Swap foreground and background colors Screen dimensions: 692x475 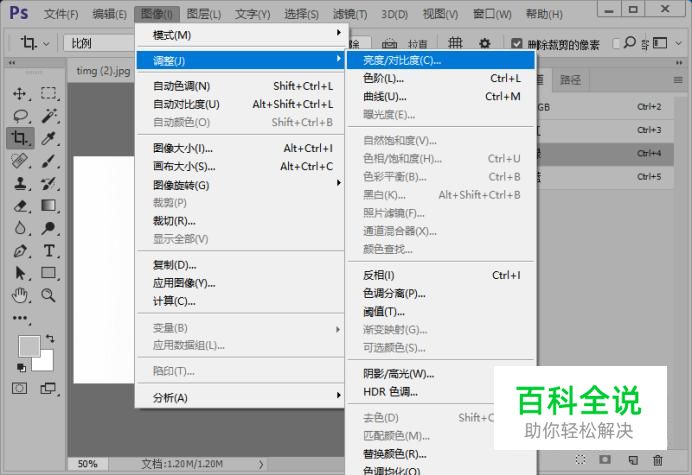[x=50, y=339]
